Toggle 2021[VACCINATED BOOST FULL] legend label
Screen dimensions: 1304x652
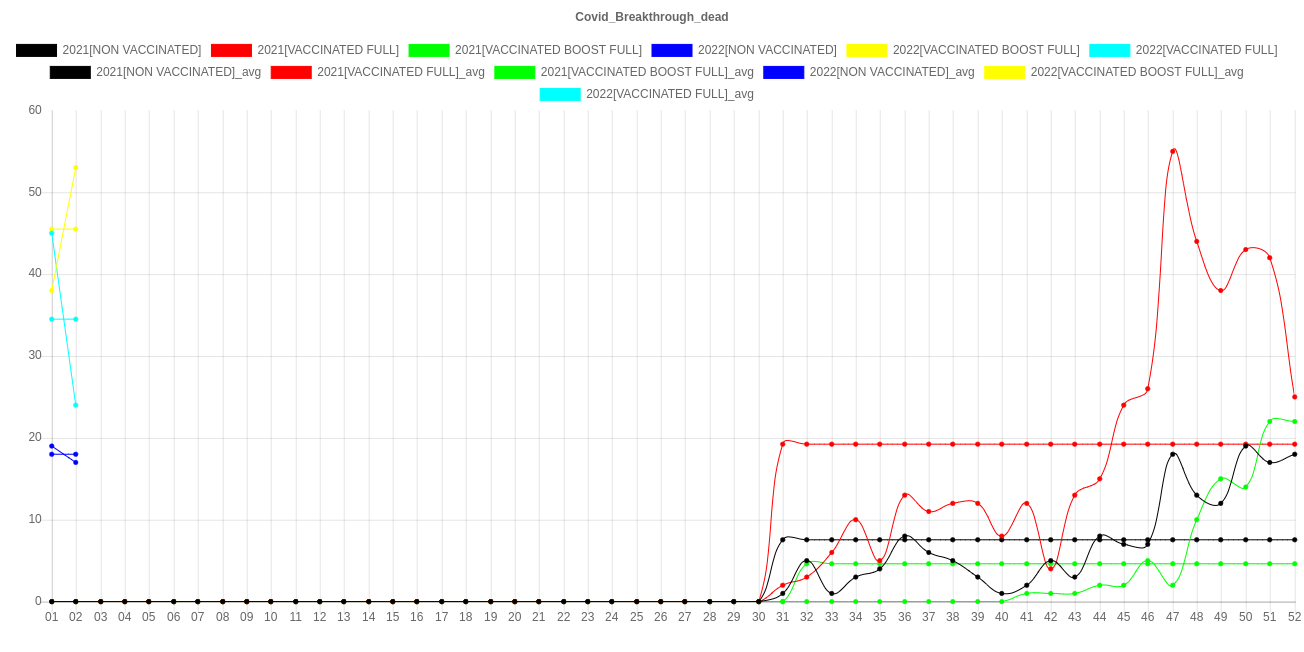coord(548,50)
